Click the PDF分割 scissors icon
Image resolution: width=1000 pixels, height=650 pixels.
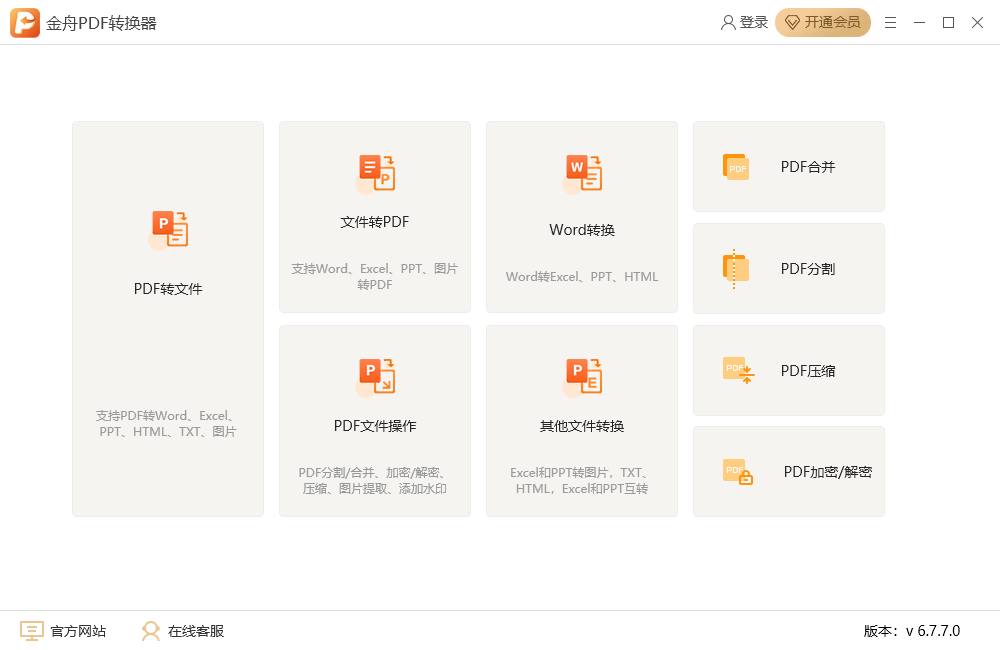coord(737,268)
